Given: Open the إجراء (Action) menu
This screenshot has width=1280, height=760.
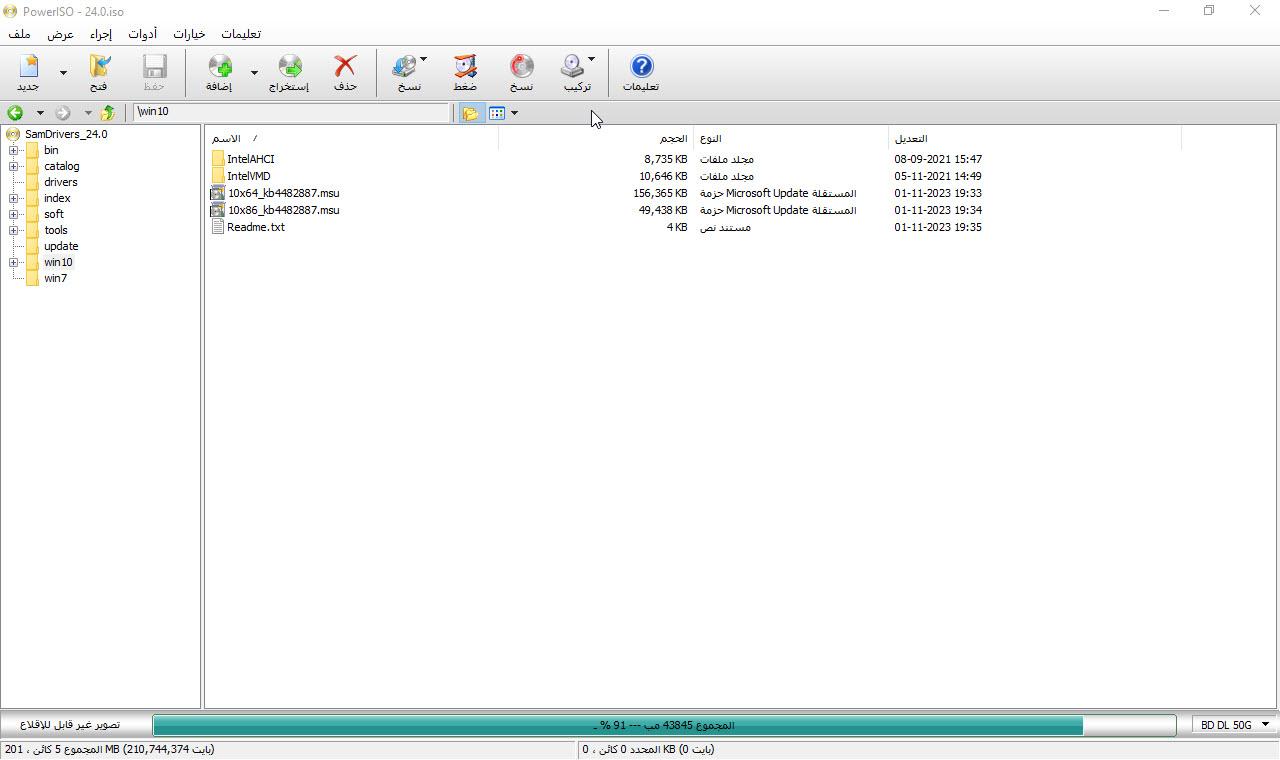Looking at the screenshot, I should point(101,34).
